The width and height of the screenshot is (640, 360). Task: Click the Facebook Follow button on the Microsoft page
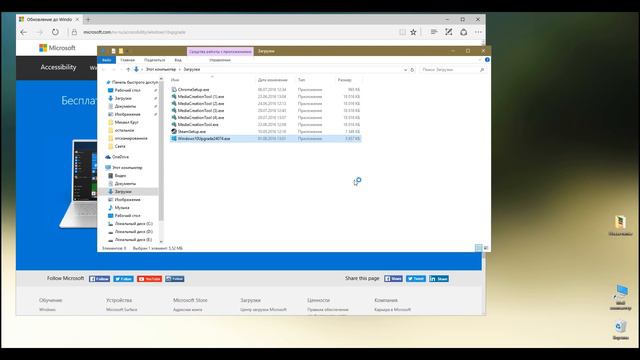tap(100, 279)
